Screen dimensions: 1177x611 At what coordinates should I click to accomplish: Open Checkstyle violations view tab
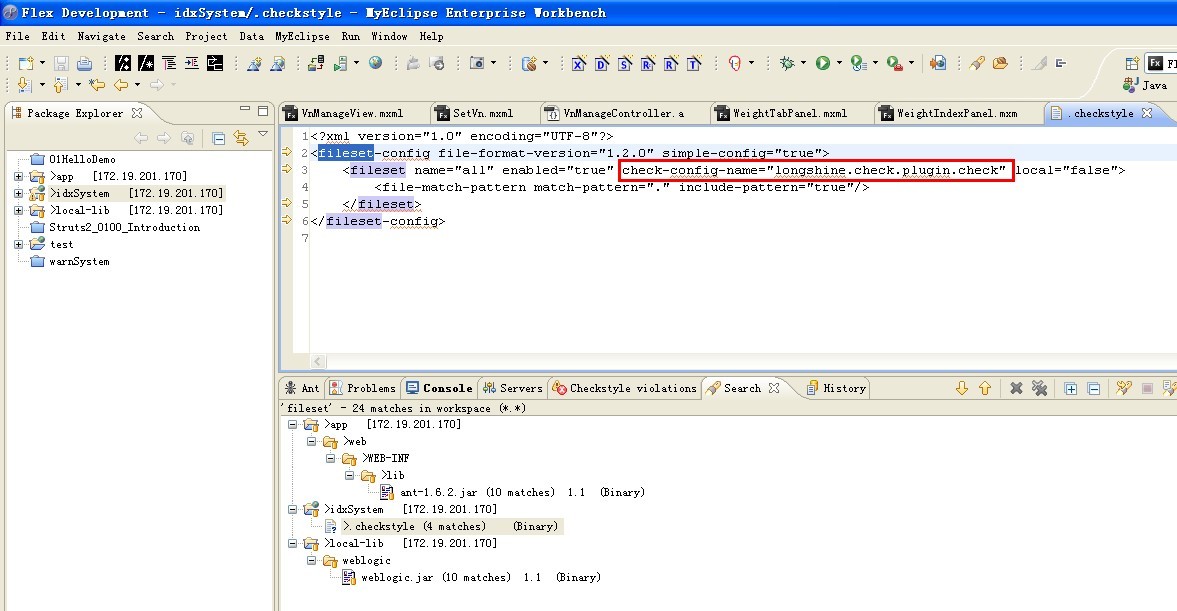[x=625, y=388]
